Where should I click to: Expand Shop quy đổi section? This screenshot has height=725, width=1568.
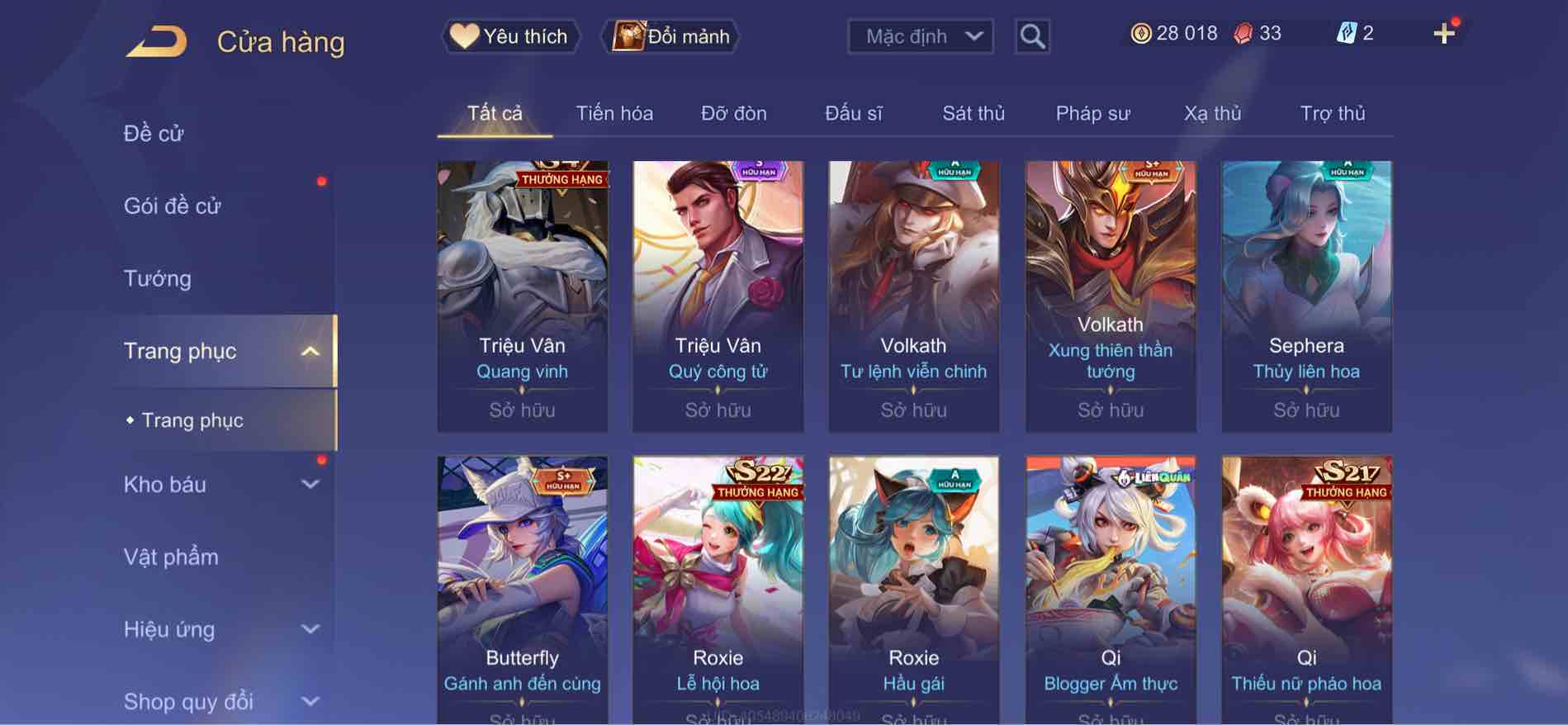tap(310, 702)
